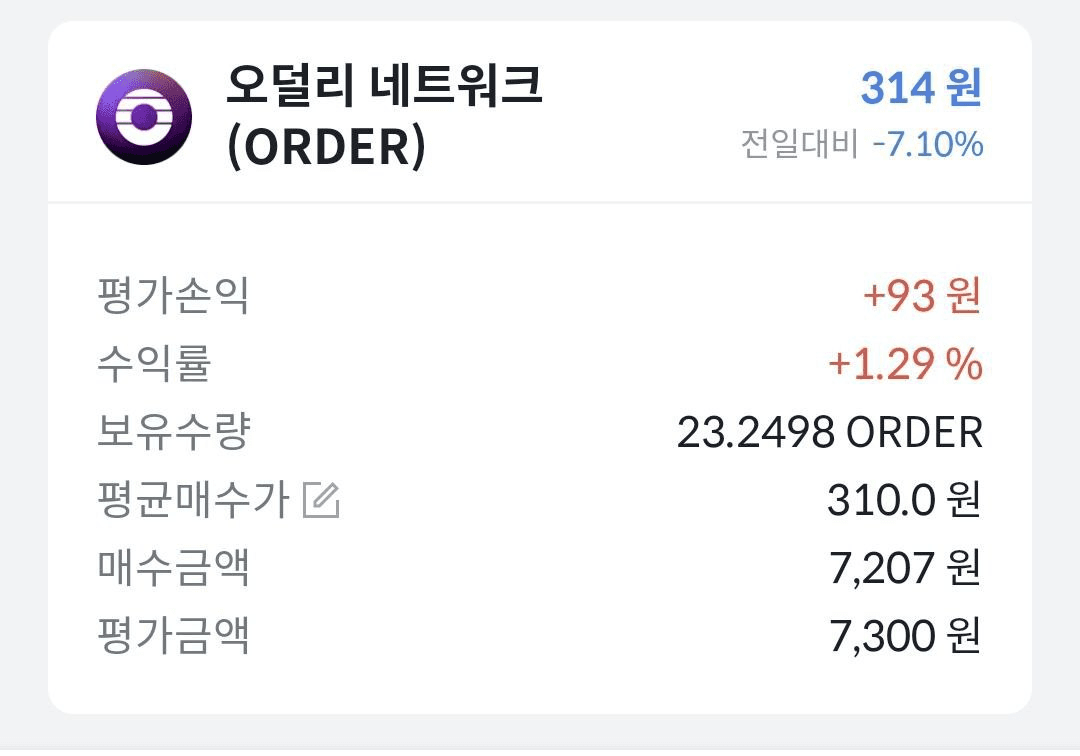Click the purple Orderly Network coin logo
The height and width of the screenshot is (756, 1080).
coord(144,117)
